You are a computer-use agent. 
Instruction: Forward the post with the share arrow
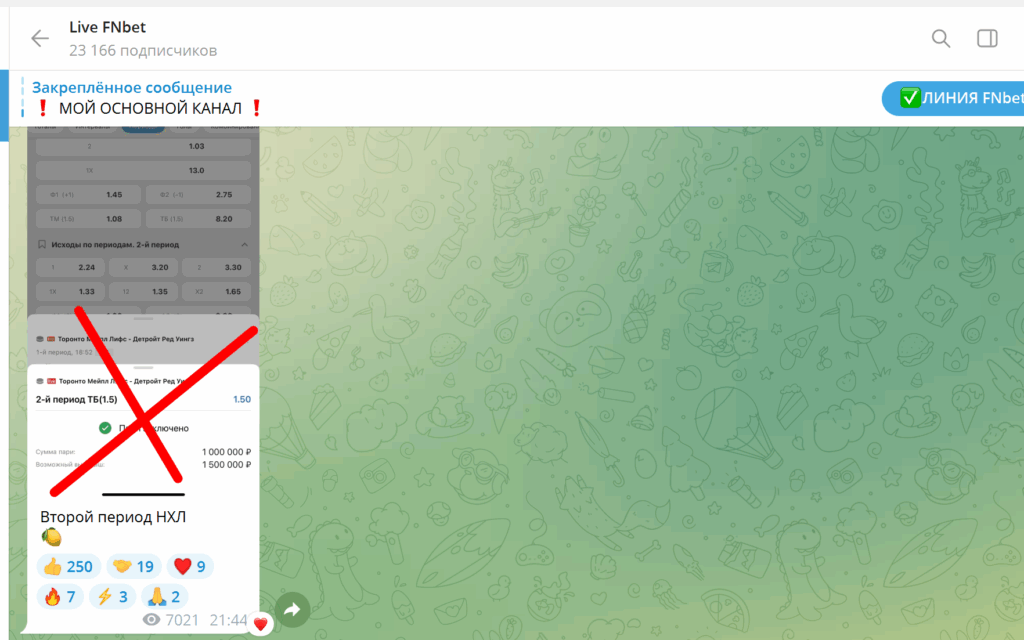coord(292,609)
